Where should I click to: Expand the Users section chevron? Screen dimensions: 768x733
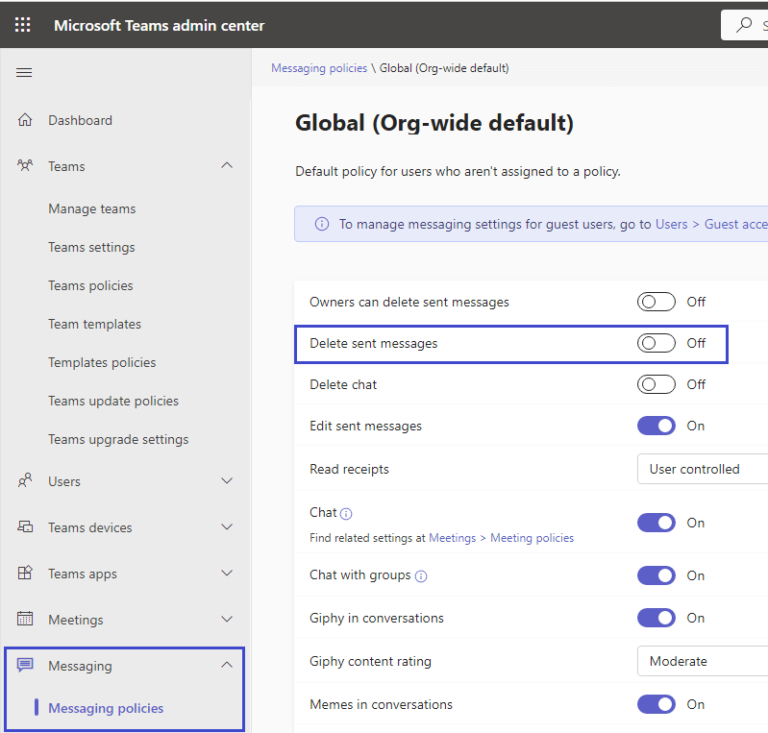coord(227,481)
